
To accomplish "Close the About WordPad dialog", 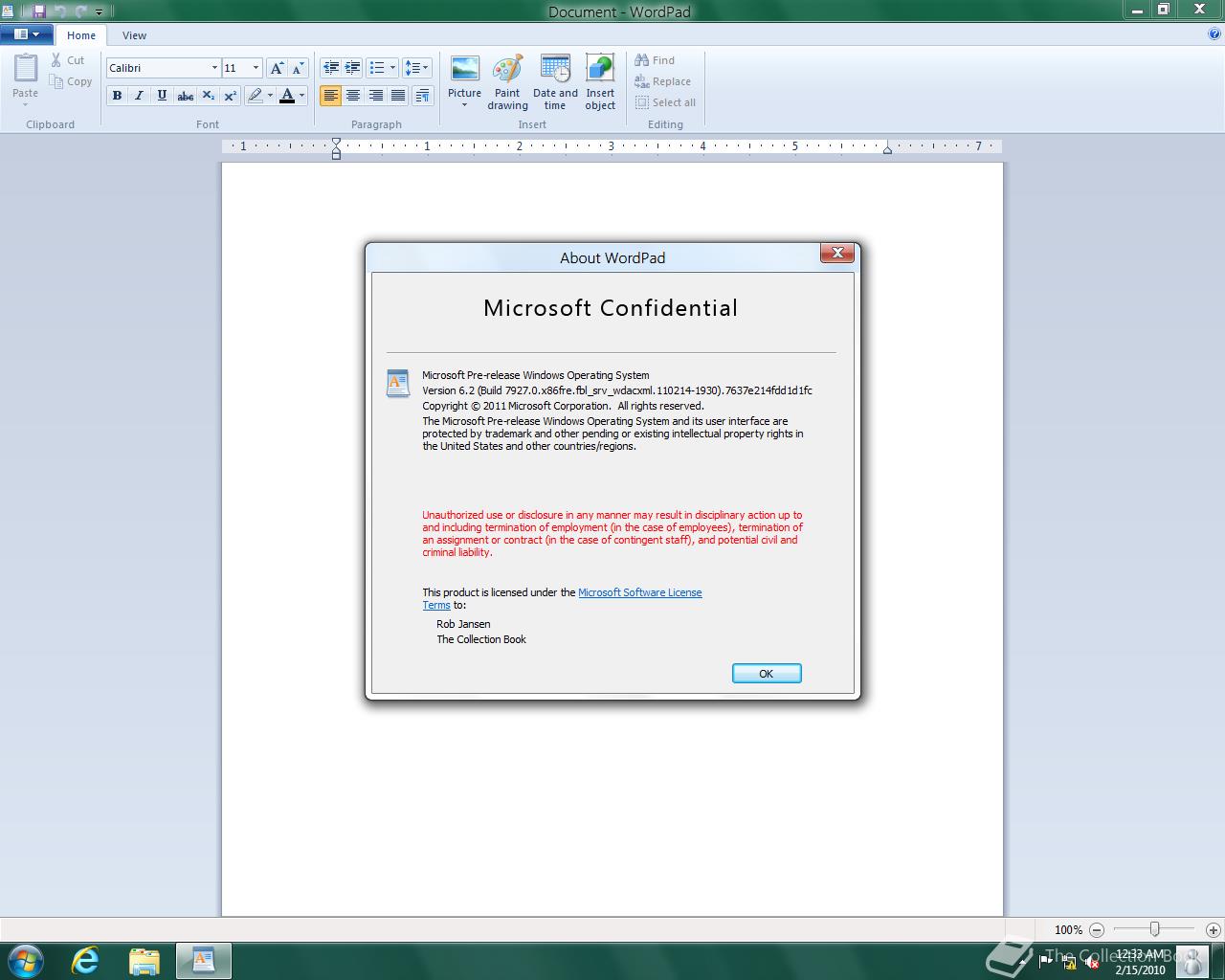I will (x=837, y=253).
